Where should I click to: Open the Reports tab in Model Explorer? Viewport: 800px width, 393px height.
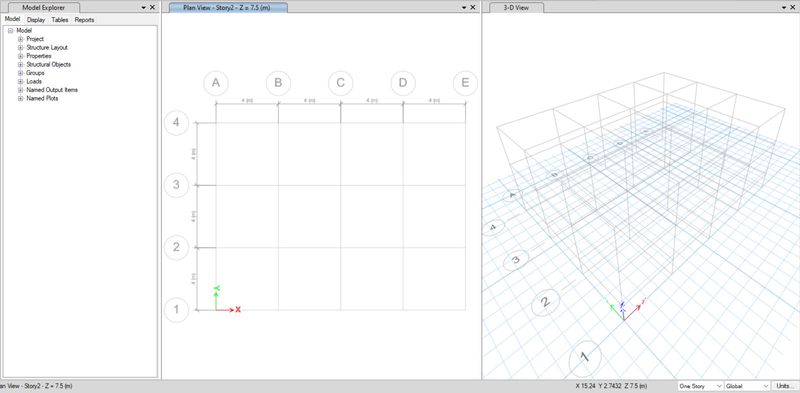tap(84, 20)
